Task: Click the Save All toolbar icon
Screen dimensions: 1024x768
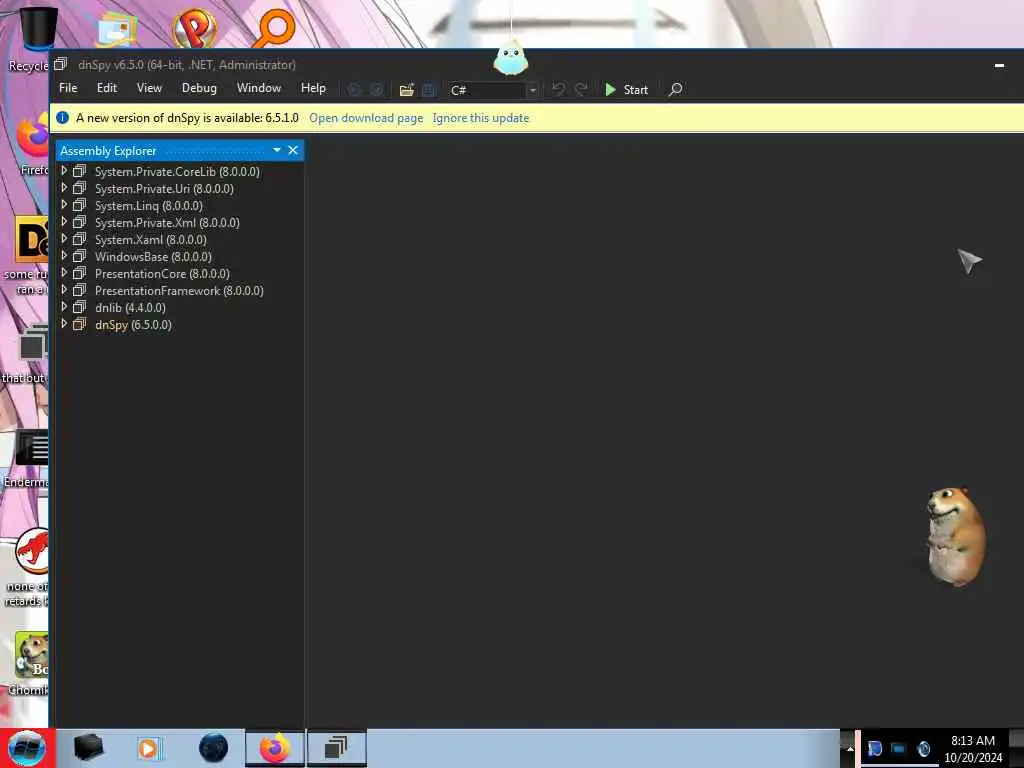Action: [x=428, y=89]
